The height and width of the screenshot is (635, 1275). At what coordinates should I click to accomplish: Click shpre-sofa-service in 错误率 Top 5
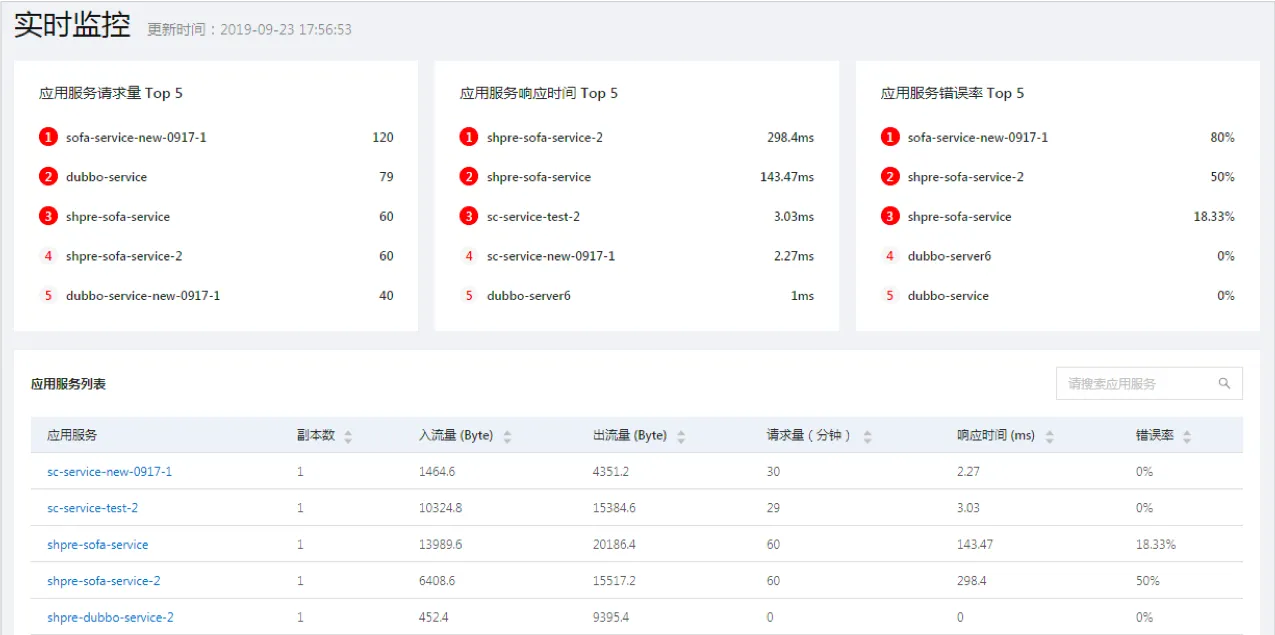(960, 216)
